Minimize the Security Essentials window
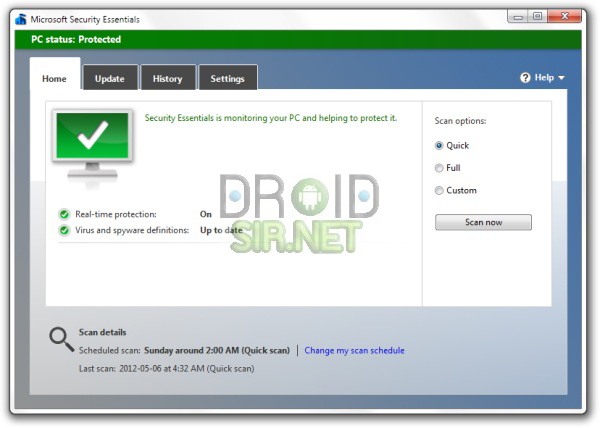Image resolution: width=600 pixels, height=428 pixels. coord(518,16)
